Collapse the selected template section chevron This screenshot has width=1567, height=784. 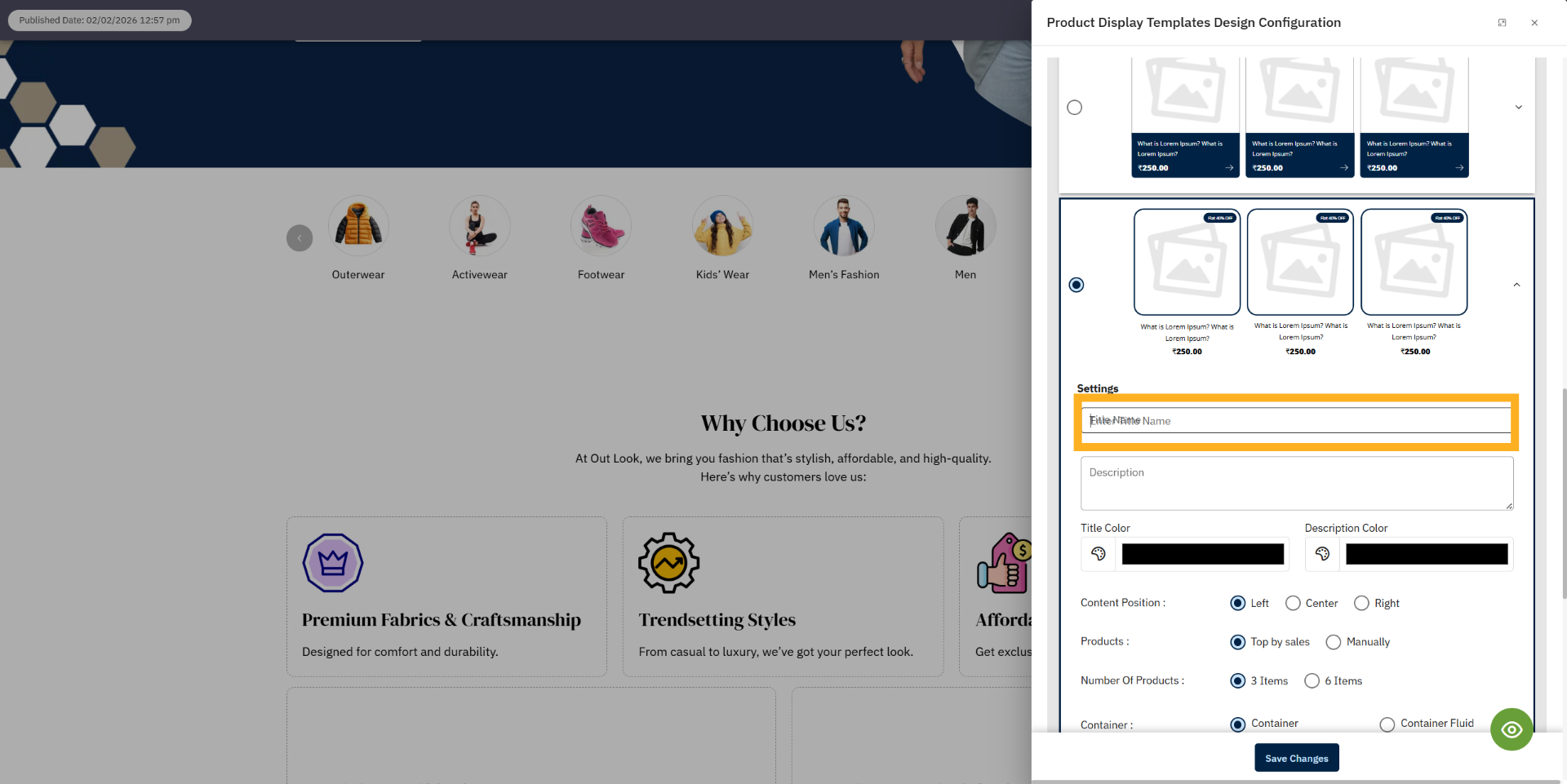point(1516,285)
